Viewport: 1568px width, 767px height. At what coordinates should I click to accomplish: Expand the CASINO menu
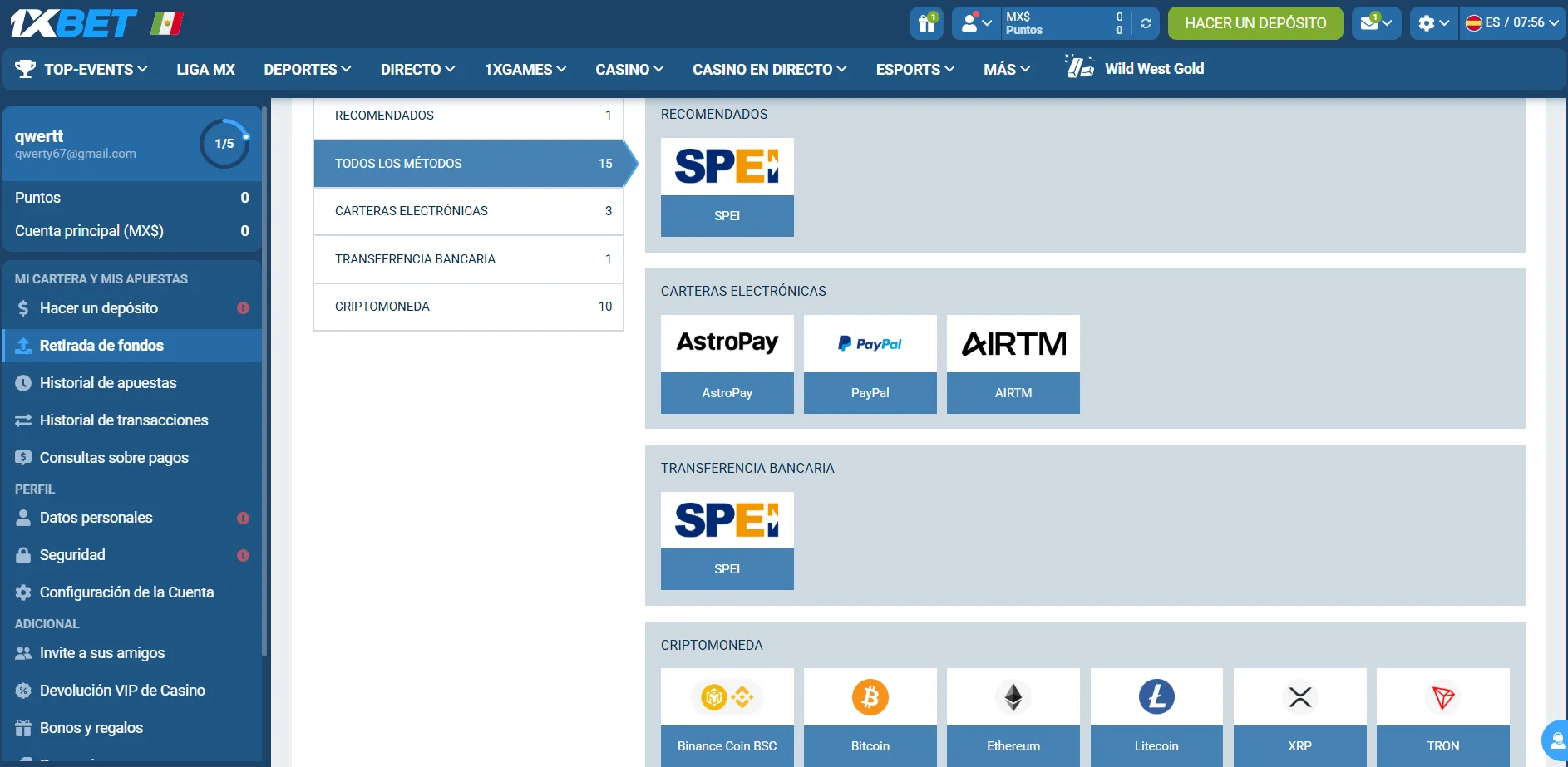629,70
